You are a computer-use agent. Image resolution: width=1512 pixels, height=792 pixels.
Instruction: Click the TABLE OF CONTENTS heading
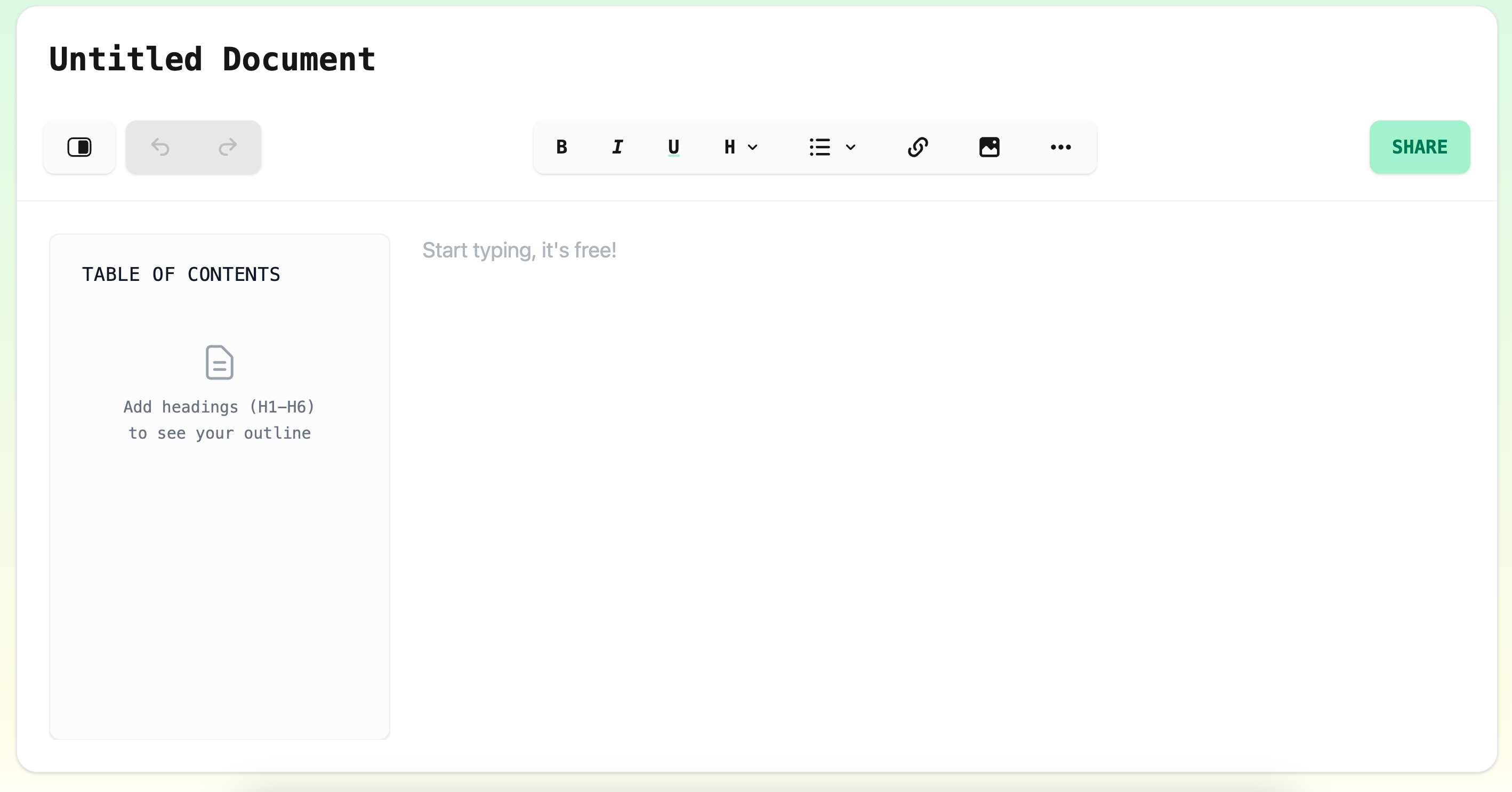click(x=181, y=274)
